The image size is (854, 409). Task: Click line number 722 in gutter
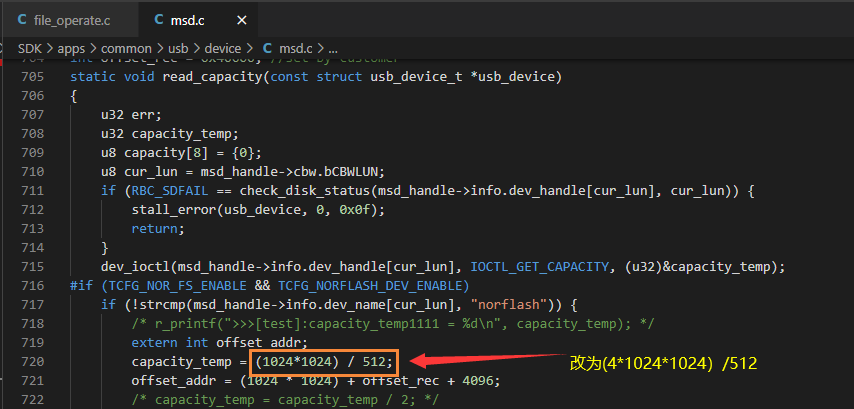point(32,400)
